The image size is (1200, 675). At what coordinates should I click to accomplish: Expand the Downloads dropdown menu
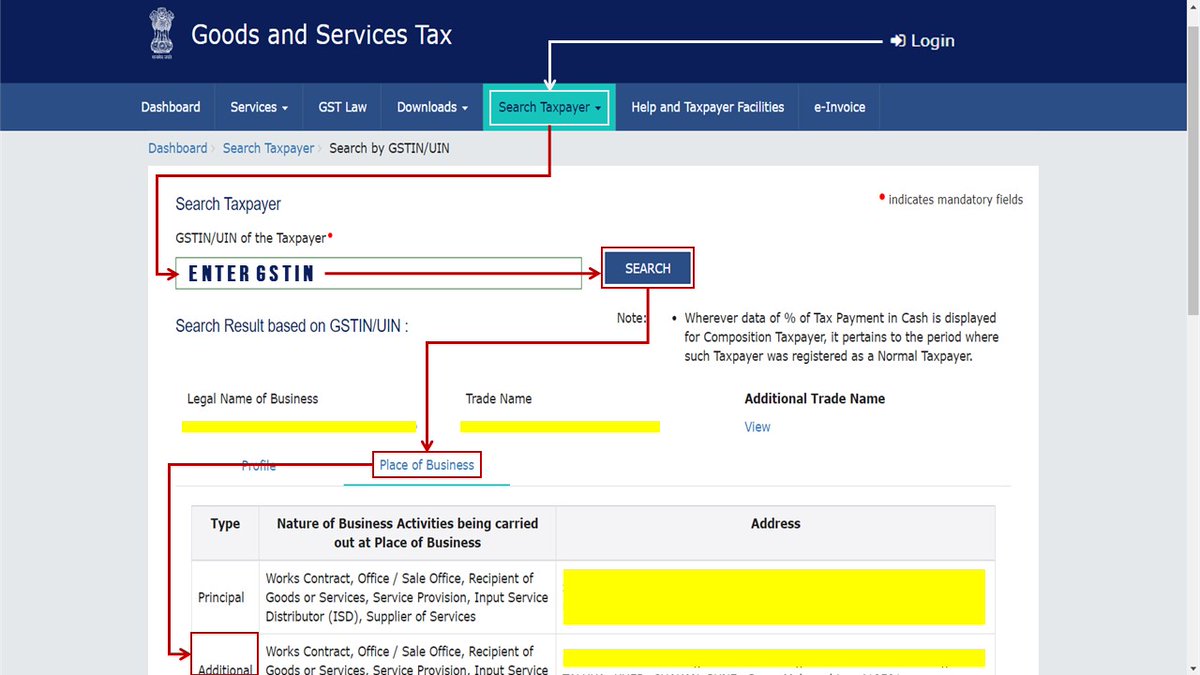pyautogui.click(x=432, y=107)
